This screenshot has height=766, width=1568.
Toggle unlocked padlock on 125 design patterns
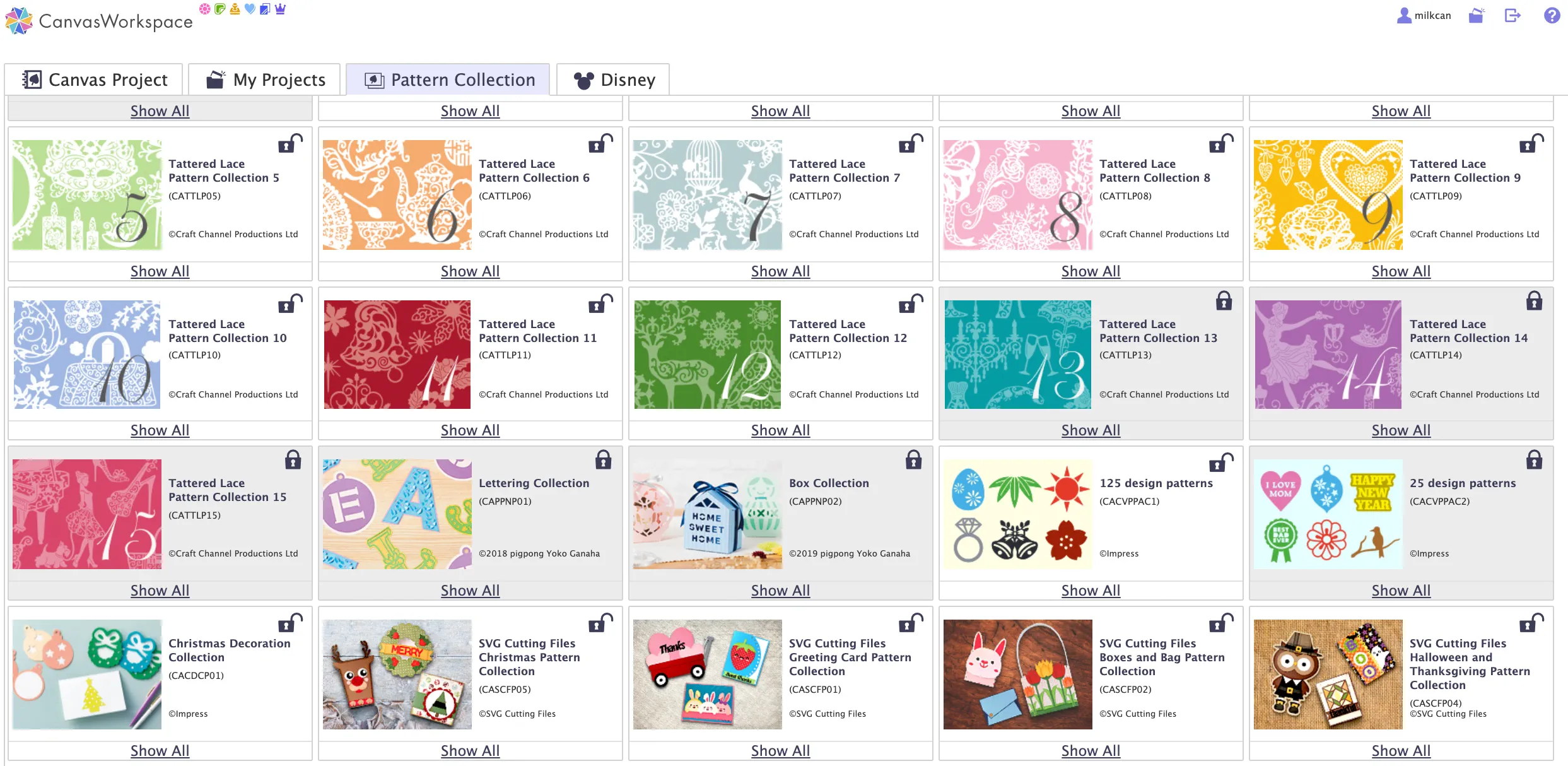click(x=1221, y=463)
